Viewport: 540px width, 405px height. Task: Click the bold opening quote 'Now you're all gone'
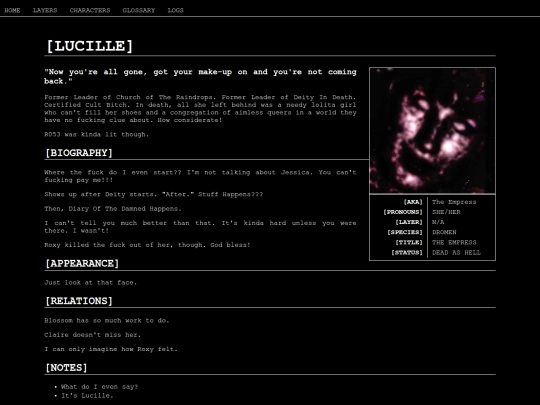pyautogui.click(x=200, y=76)
